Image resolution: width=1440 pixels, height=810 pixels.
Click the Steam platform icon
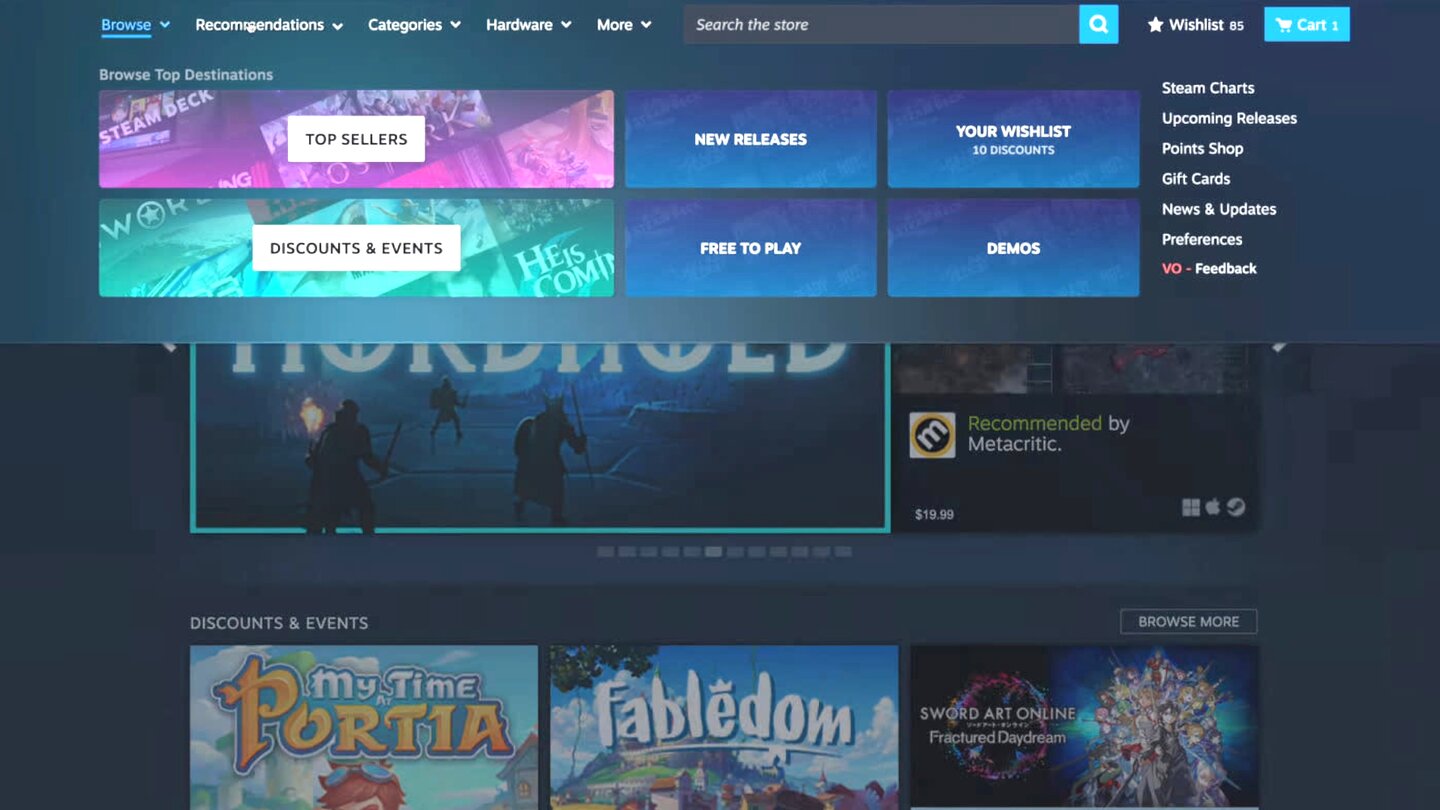point(1236,507)
